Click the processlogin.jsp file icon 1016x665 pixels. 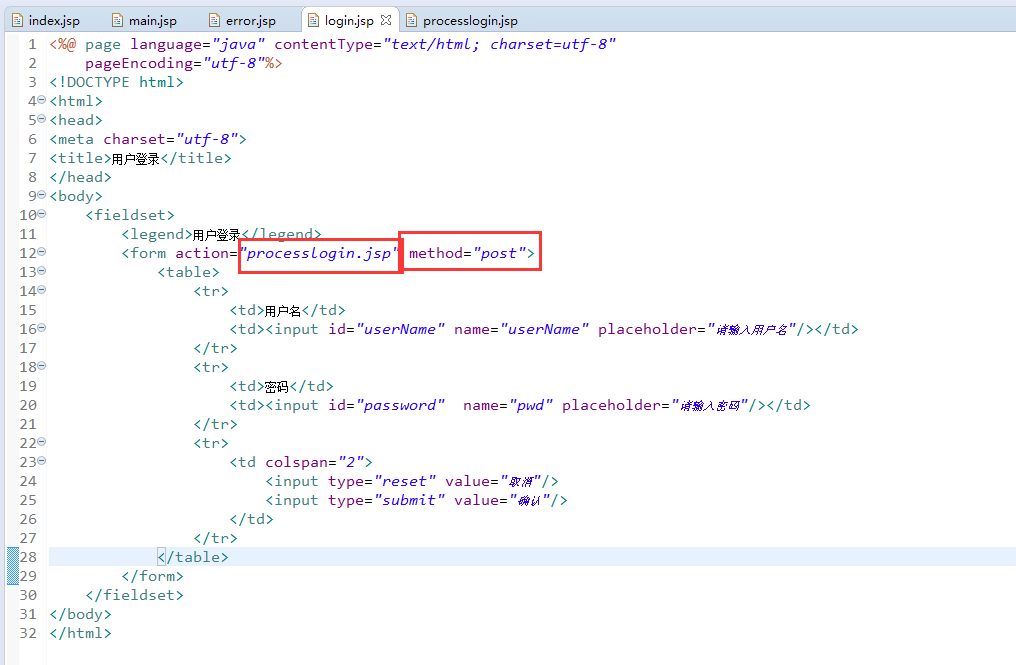point(411,21)
